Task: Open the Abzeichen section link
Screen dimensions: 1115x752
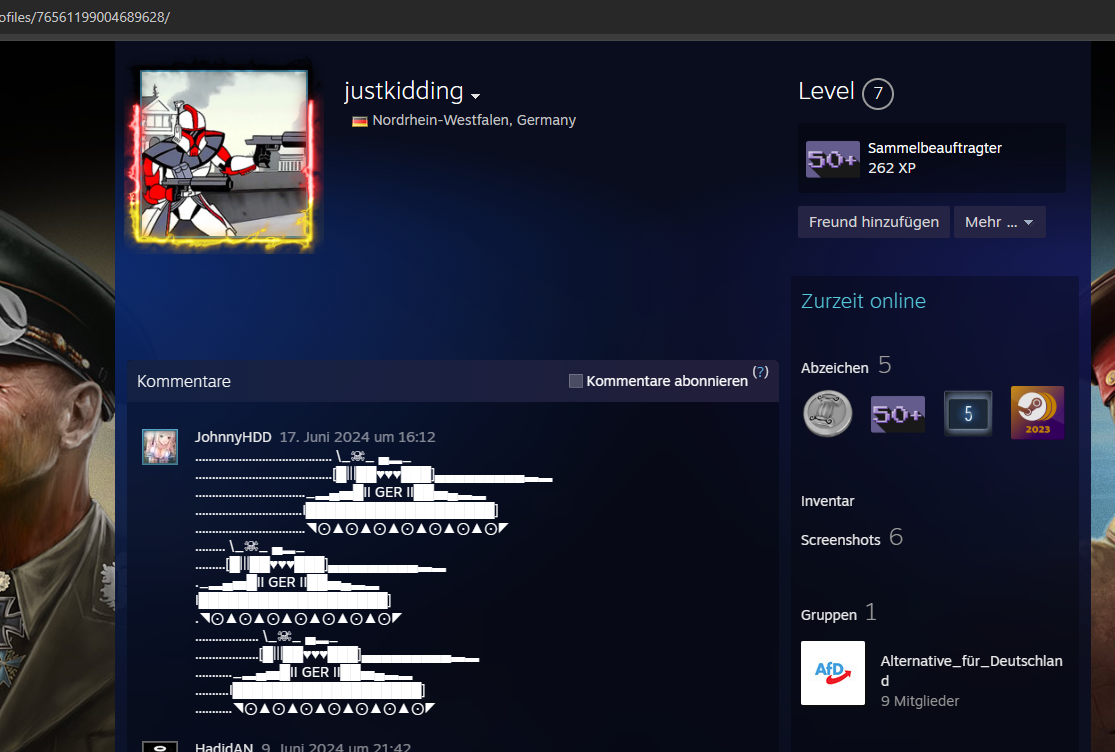Action: [x=834, y=368]
